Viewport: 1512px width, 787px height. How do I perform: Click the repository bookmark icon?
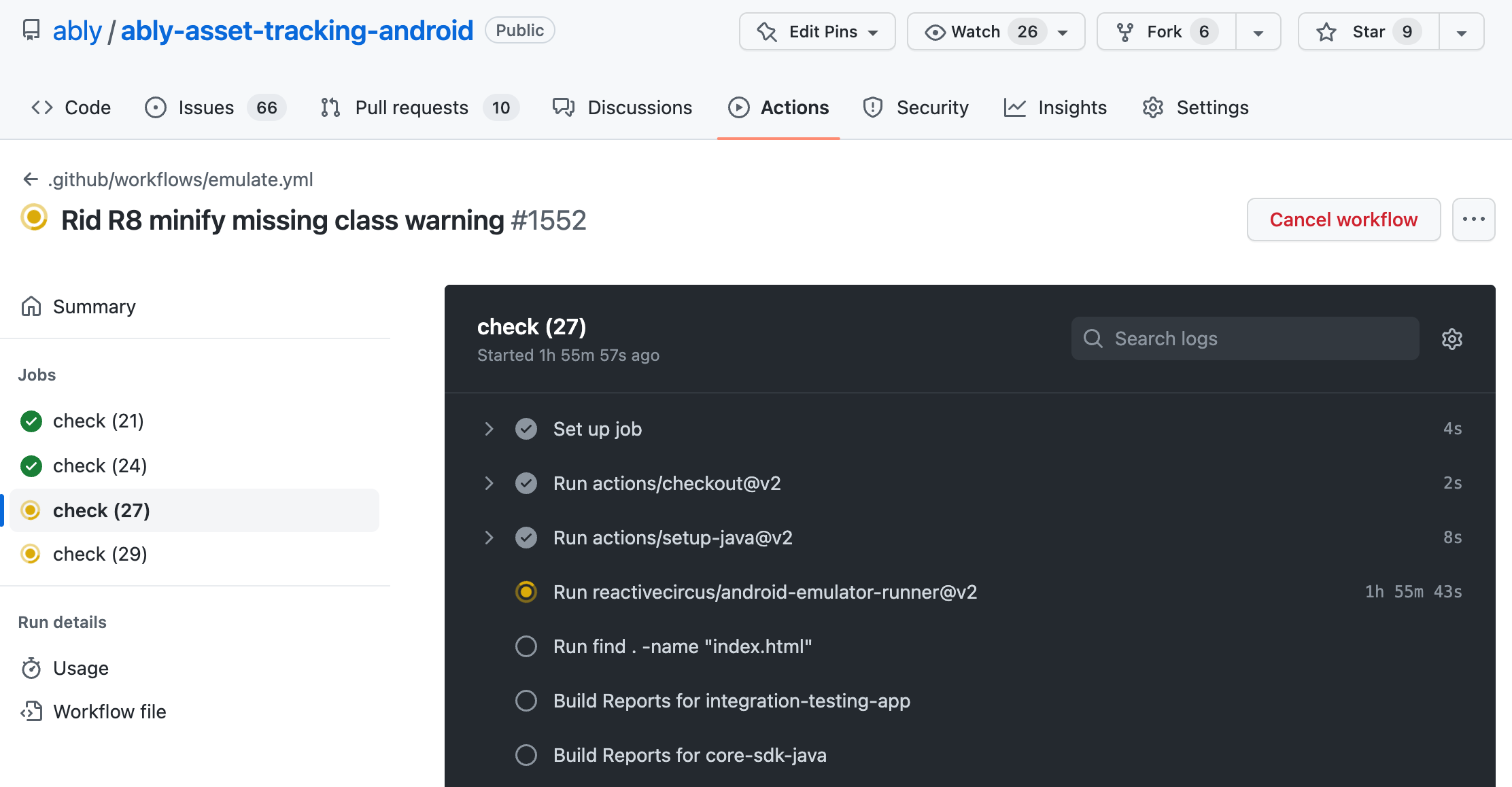coord(30,30)
